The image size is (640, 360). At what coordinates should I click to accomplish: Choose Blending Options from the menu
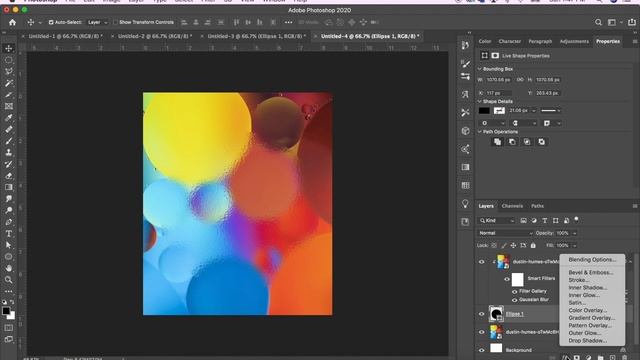[x=592, y=260]
